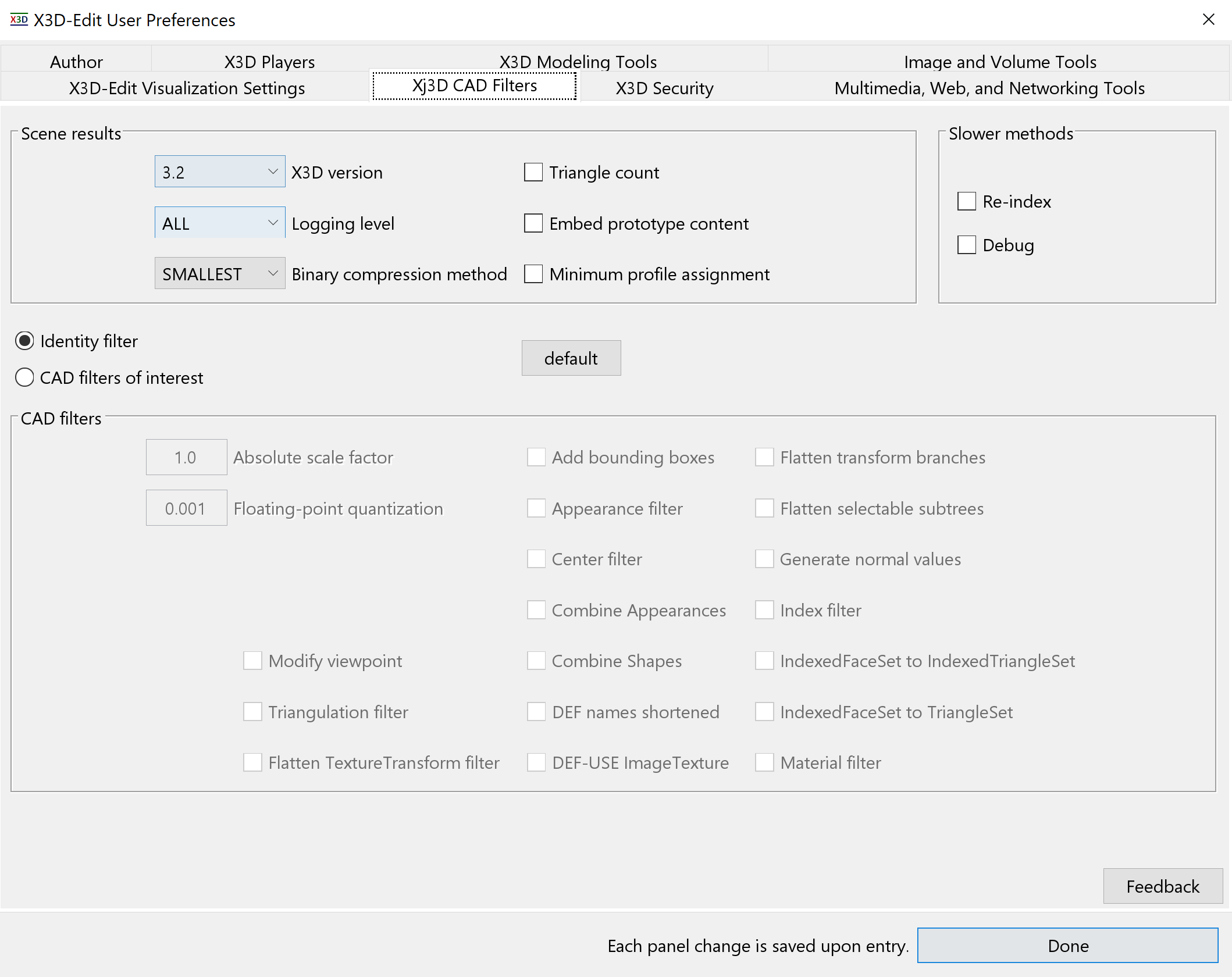This screenshot has width=1232, height=977.
Task: Toggle Add bounding boxes checkbox
Action: pos(536,457)
